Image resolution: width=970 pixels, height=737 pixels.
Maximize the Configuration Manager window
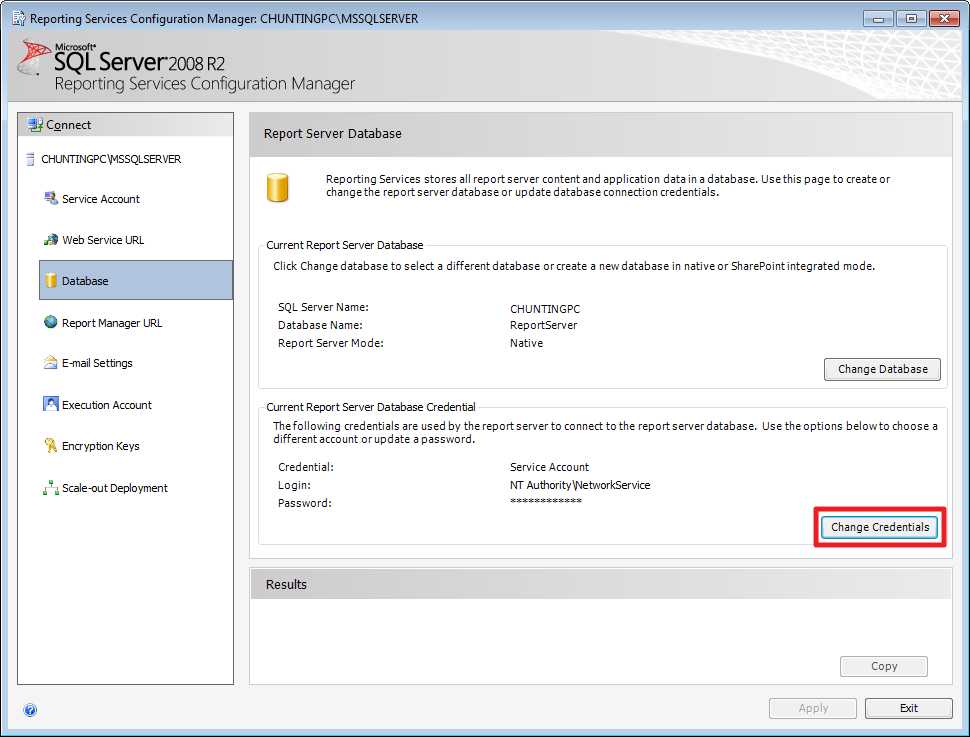pyautogui.click(x=911, y=19)
